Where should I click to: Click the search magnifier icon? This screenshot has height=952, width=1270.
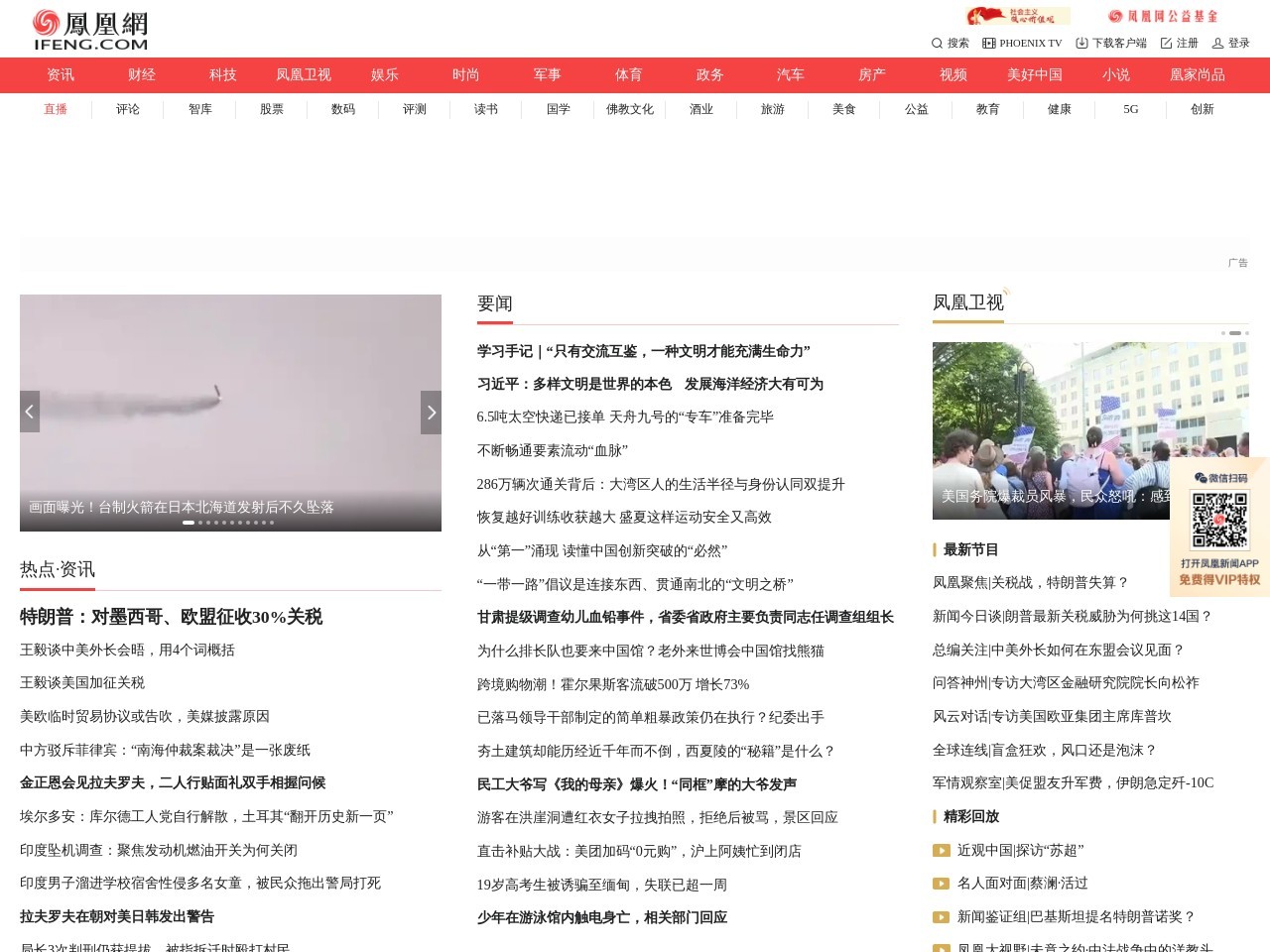(x=937, y=43)
